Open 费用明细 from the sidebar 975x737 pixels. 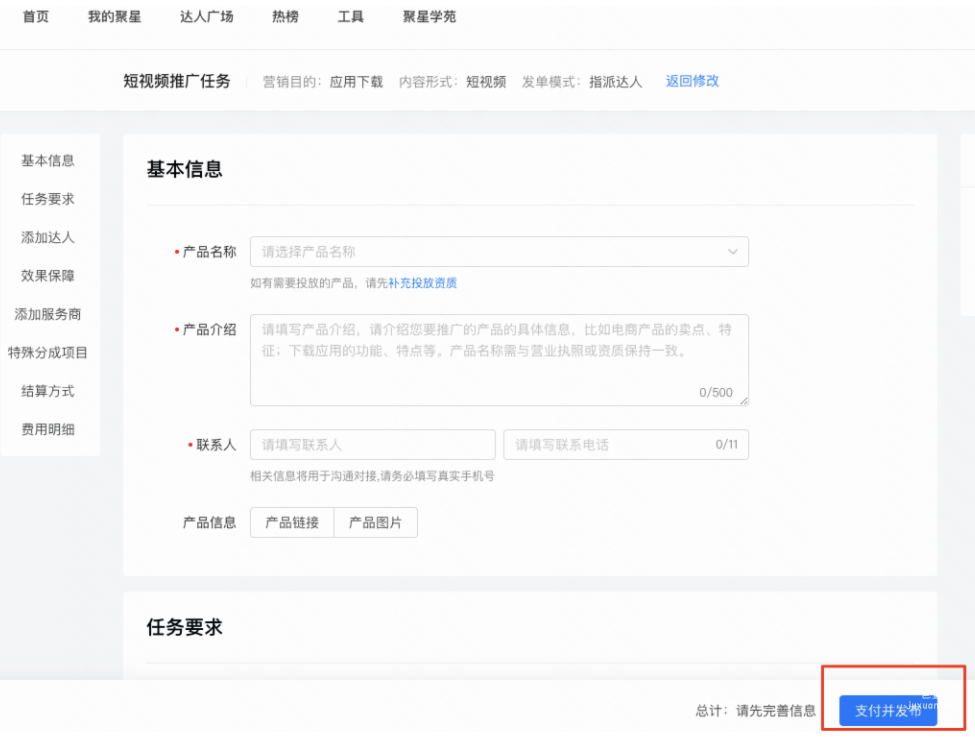coord(46,429)
